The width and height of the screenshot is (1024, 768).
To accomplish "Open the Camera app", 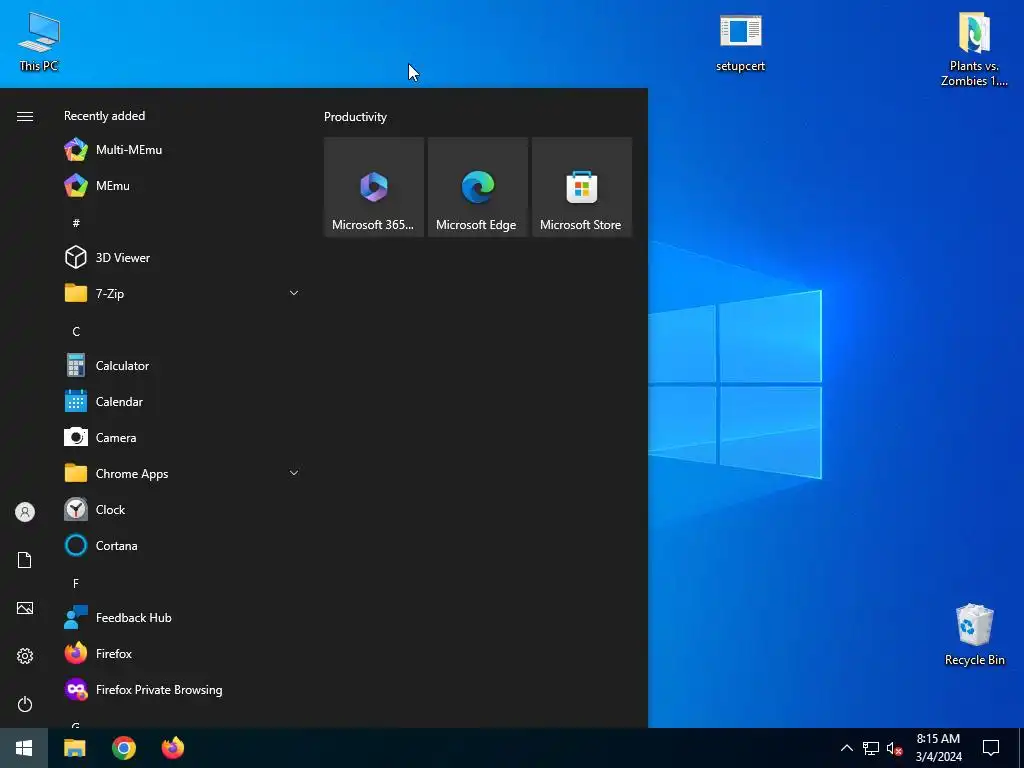I will 182,438.
